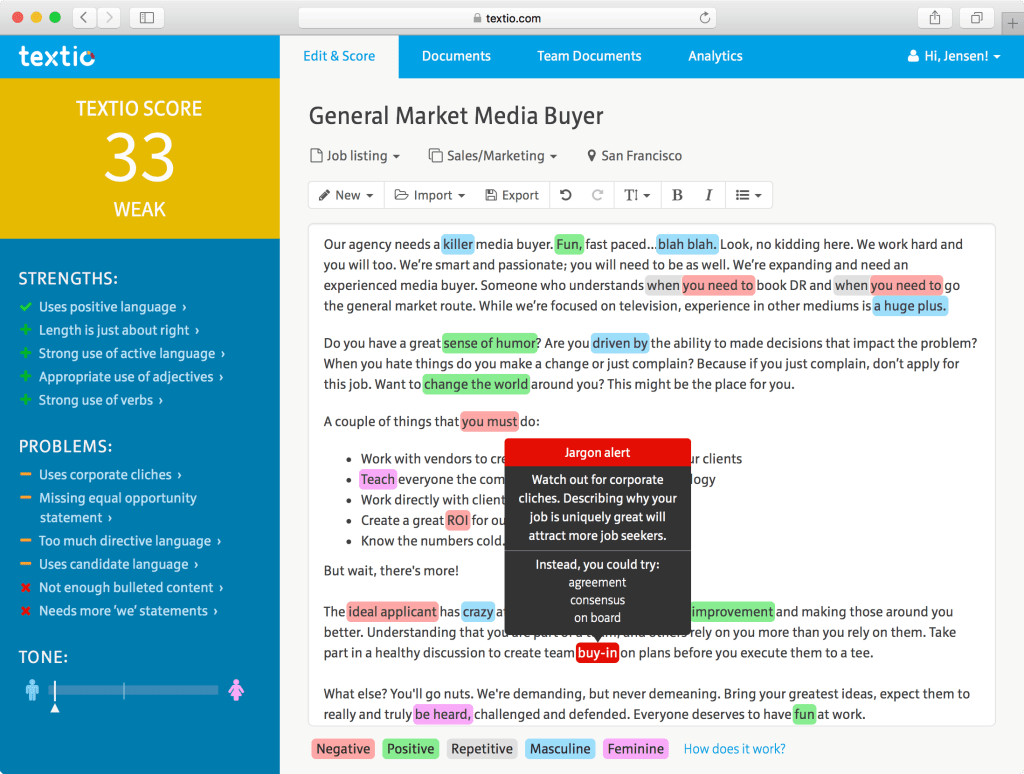Toggle the Negative highlight legend
This screenshot has height=774, width=1024.
tap(343, 749)
